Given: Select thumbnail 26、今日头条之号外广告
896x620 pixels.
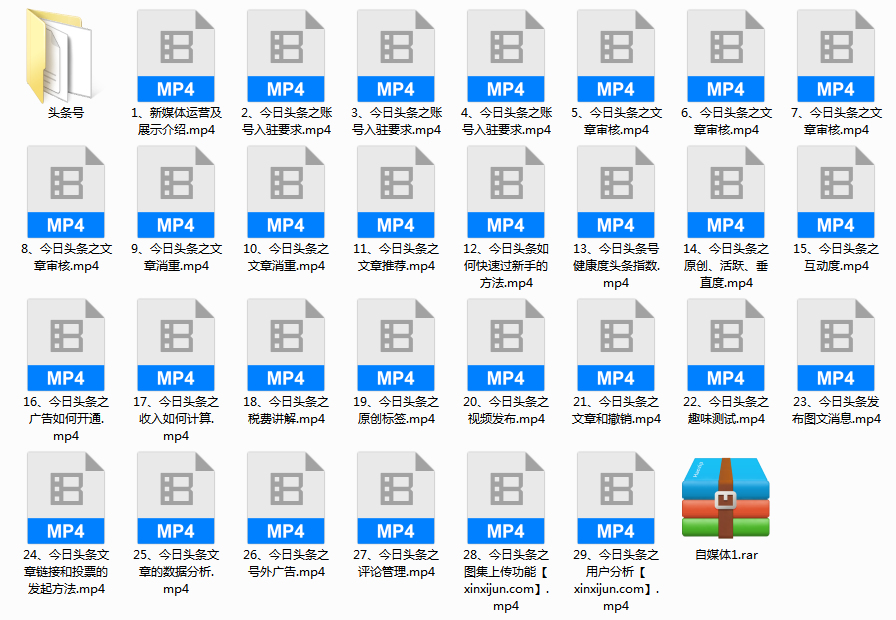Looking at the screenshot, I should pos(285,498).
